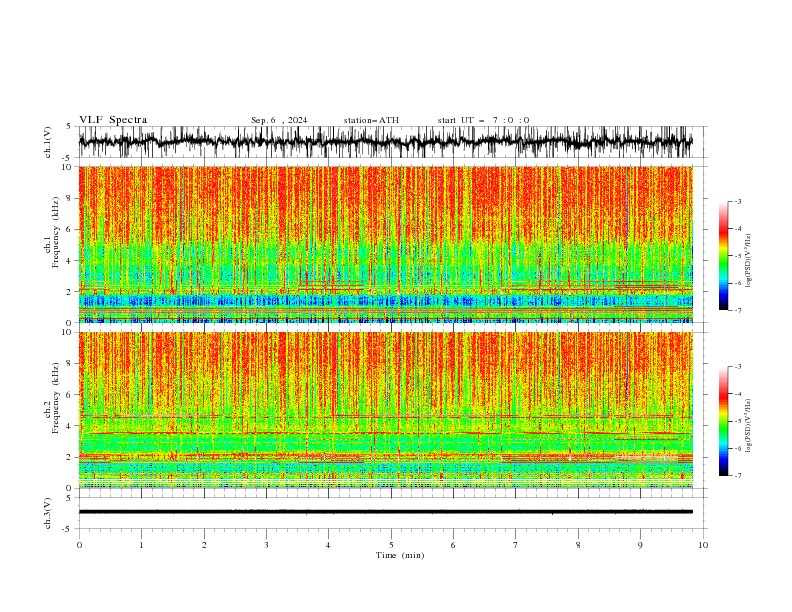Click time axis tick label "8"
The width and height of the screenshot is (792, 612).
coord(578,545)
